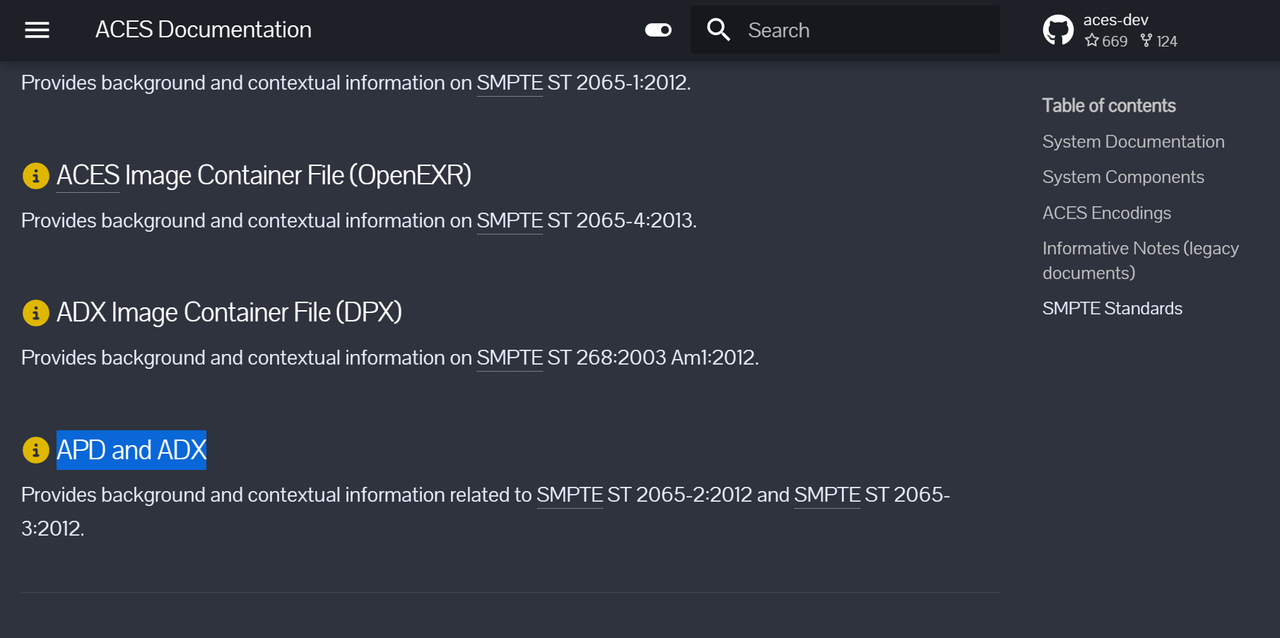The height and width of the screenshot is (638, 1280).
Task: Open the highlighted APD and ADX heading
Action: [x=131, y=450]
